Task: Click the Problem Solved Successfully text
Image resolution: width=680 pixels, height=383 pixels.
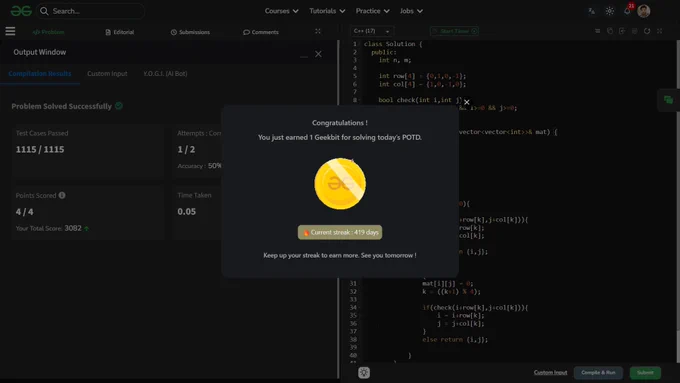Action: (62, 106)
